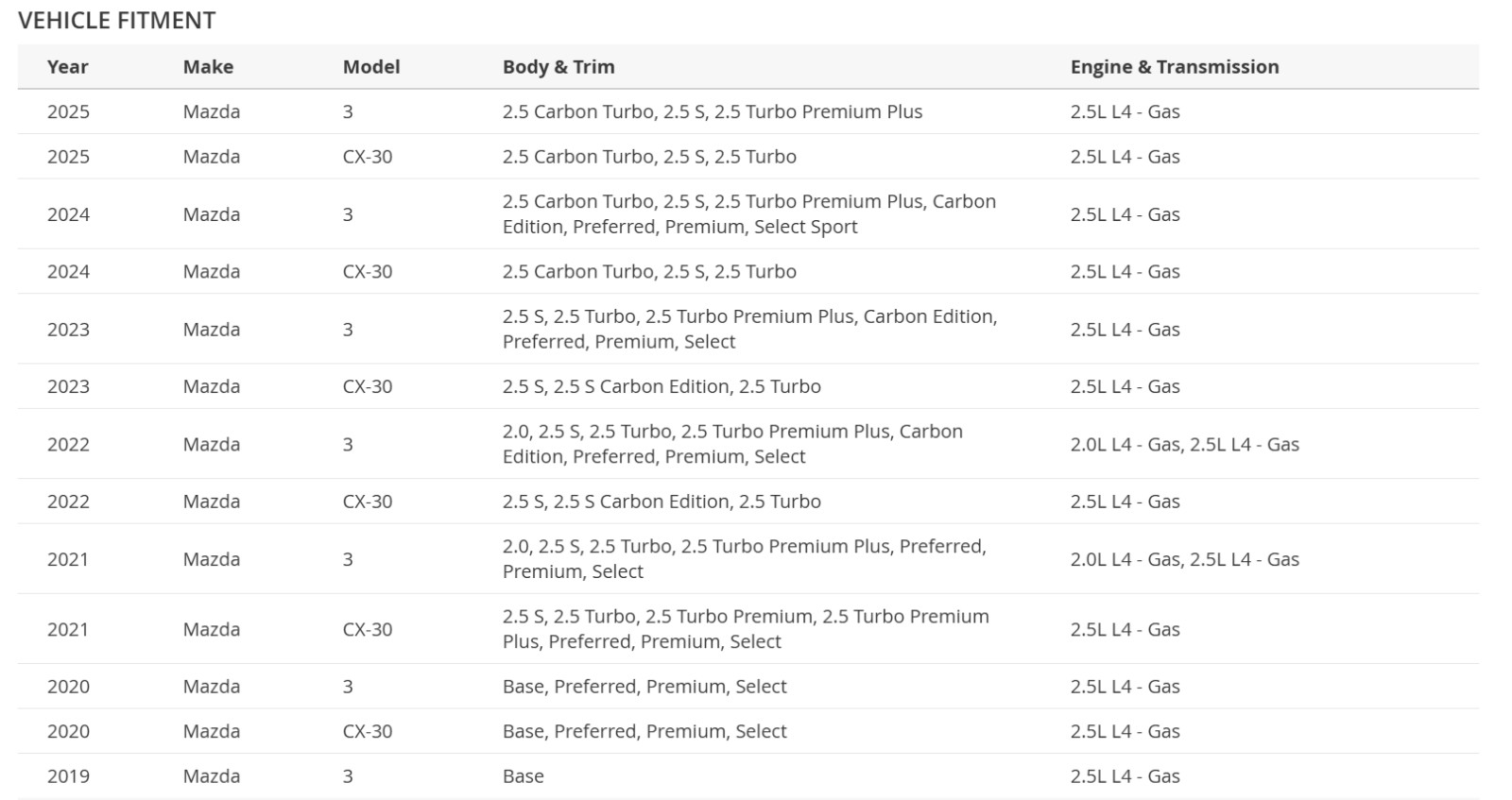
Task: Select the Model column header
Action: pyautogui.click(x=371, y=67)
